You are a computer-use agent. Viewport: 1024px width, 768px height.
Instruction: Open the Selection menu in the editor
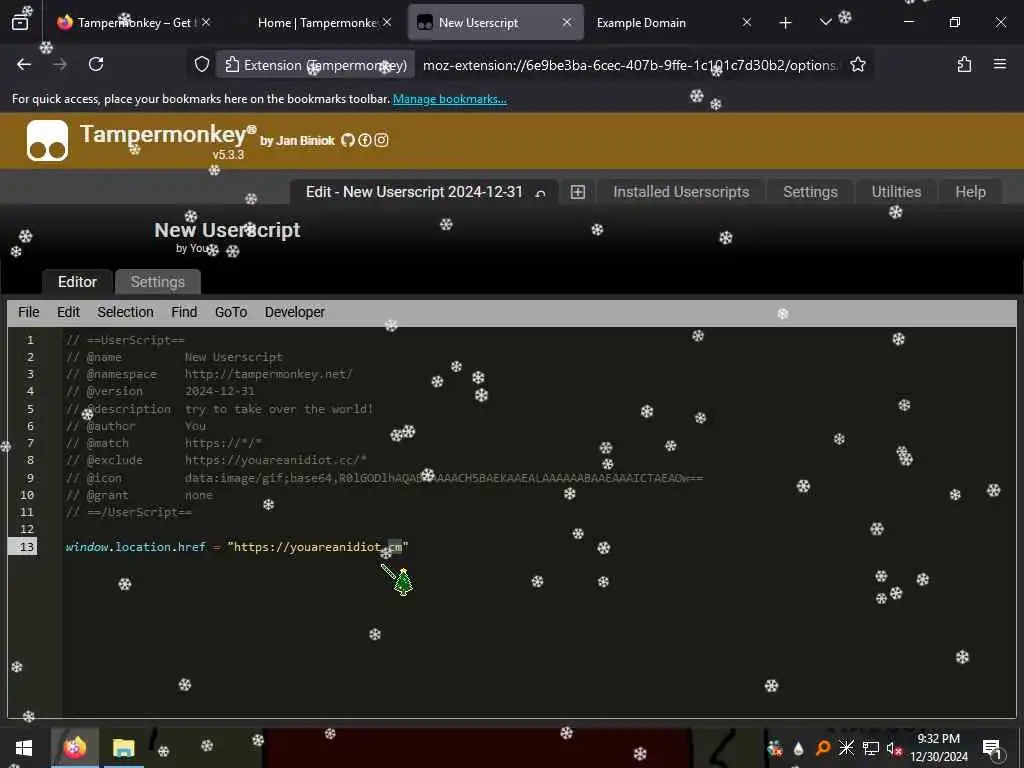125,312
